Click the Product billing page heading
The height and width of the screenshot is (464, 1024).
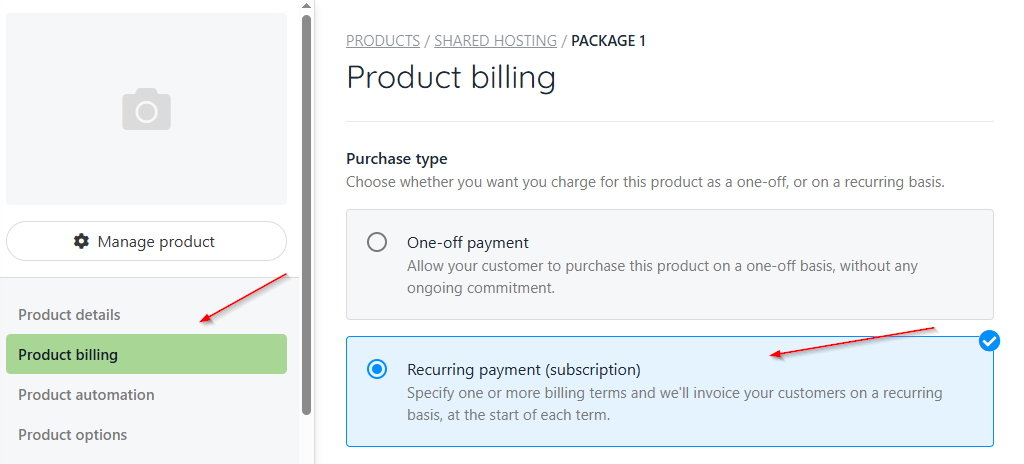pos(451,77)
